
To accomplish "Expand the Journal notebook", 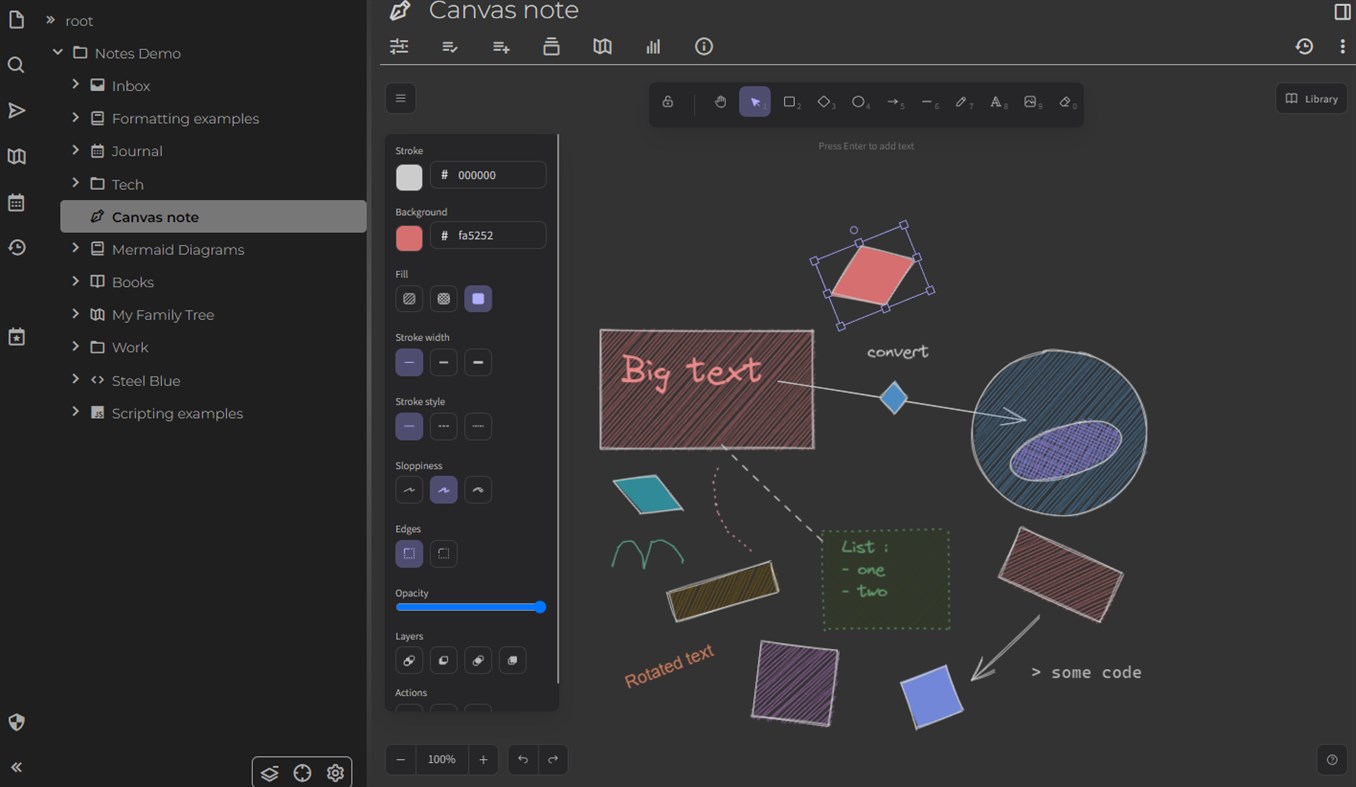I will [75, 151].
